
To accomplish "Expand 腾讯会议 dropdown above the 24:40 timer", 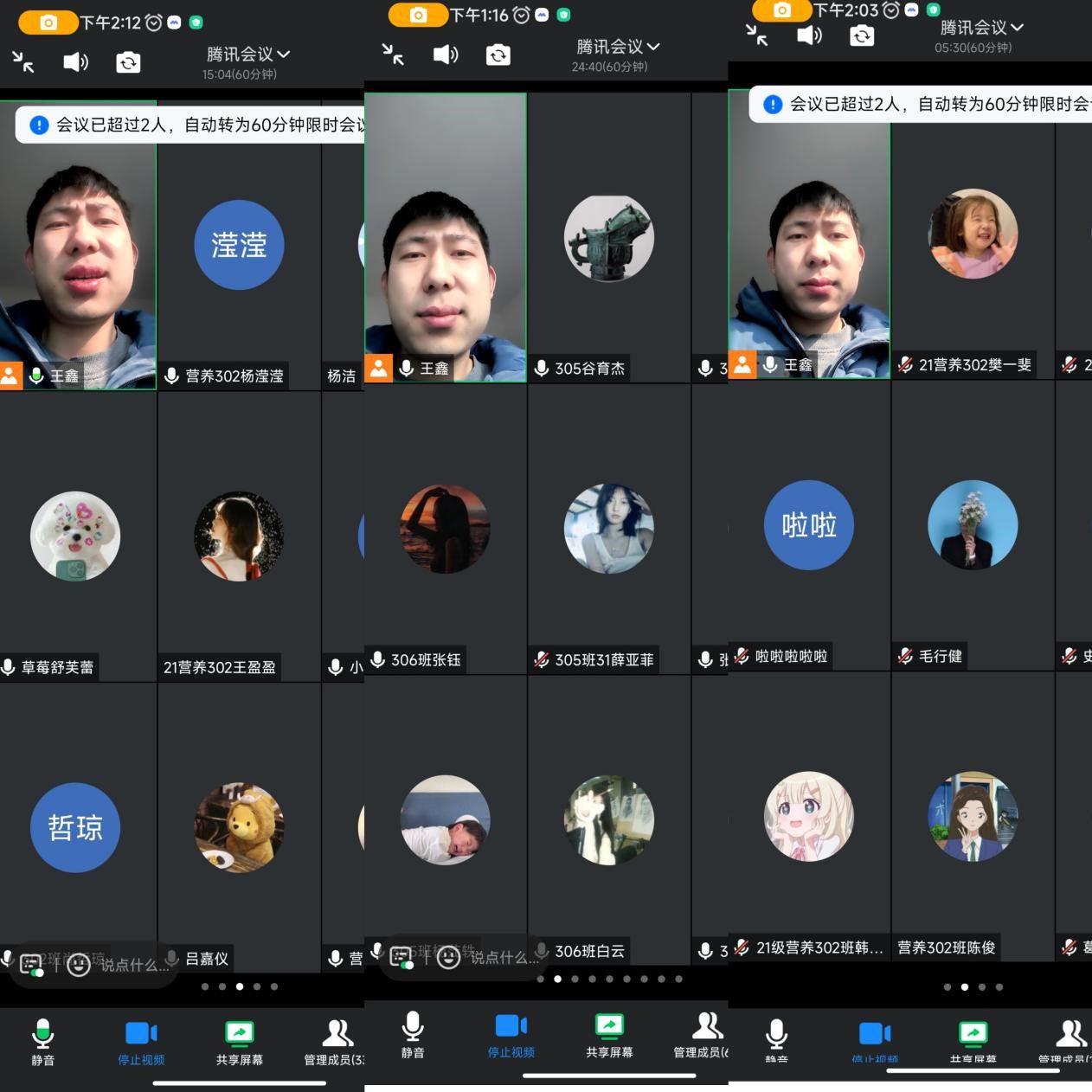I will pos(617,46).
